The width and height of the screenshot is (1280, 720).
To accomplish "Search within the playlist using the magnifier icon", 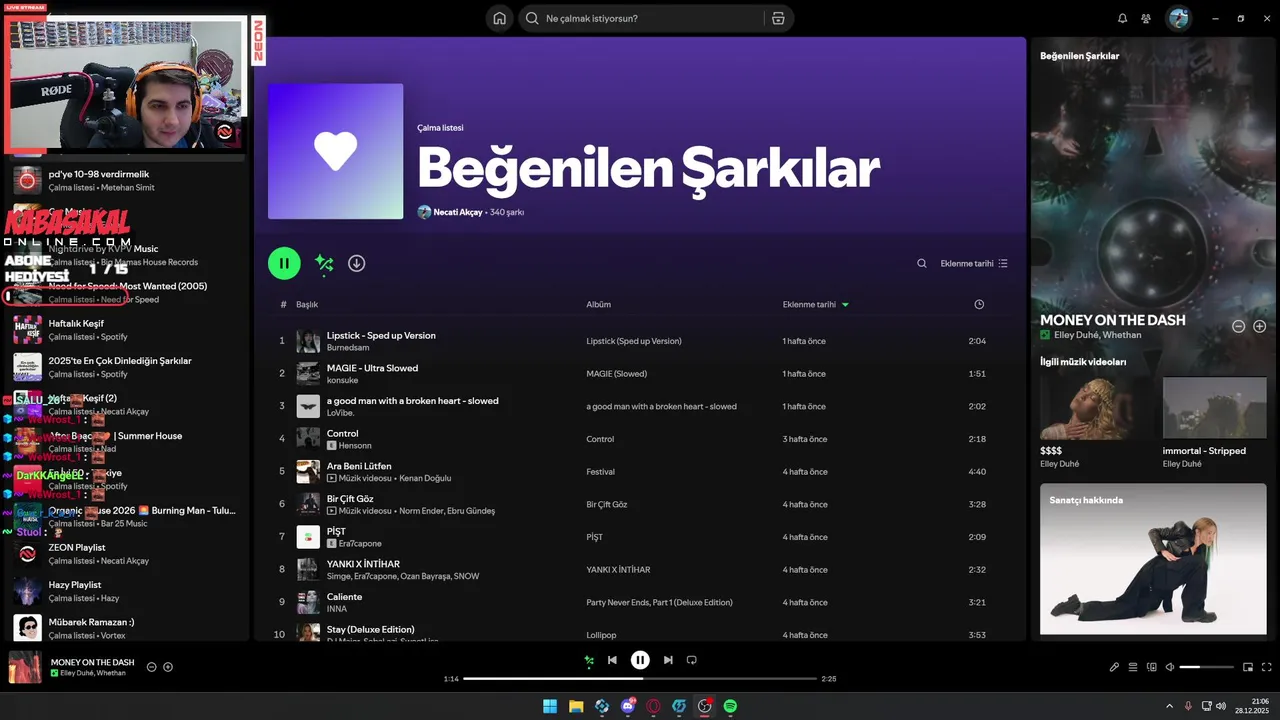I will 922,264.
